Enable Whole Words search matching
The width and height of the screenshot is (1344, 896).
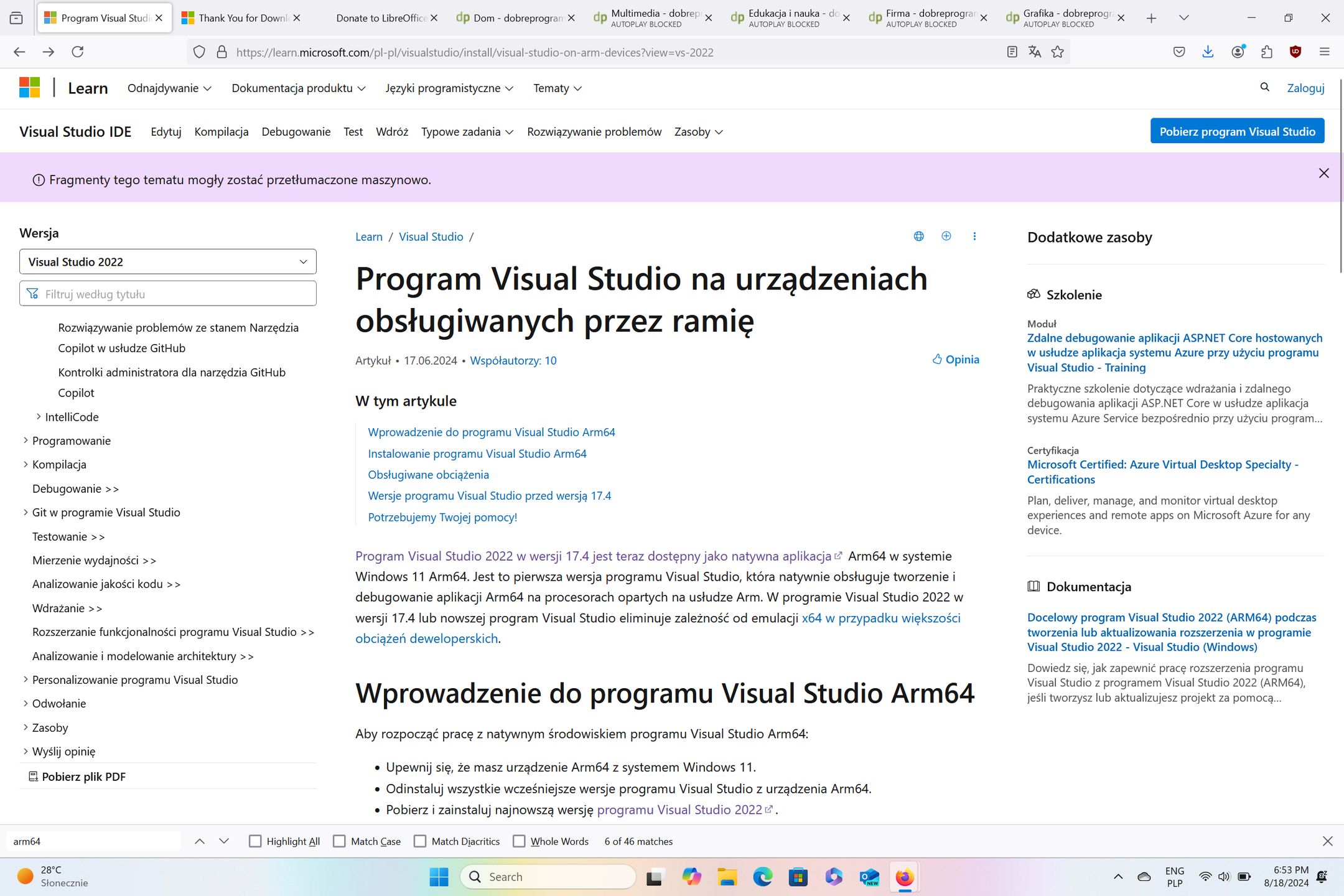(x=519, y=841)
